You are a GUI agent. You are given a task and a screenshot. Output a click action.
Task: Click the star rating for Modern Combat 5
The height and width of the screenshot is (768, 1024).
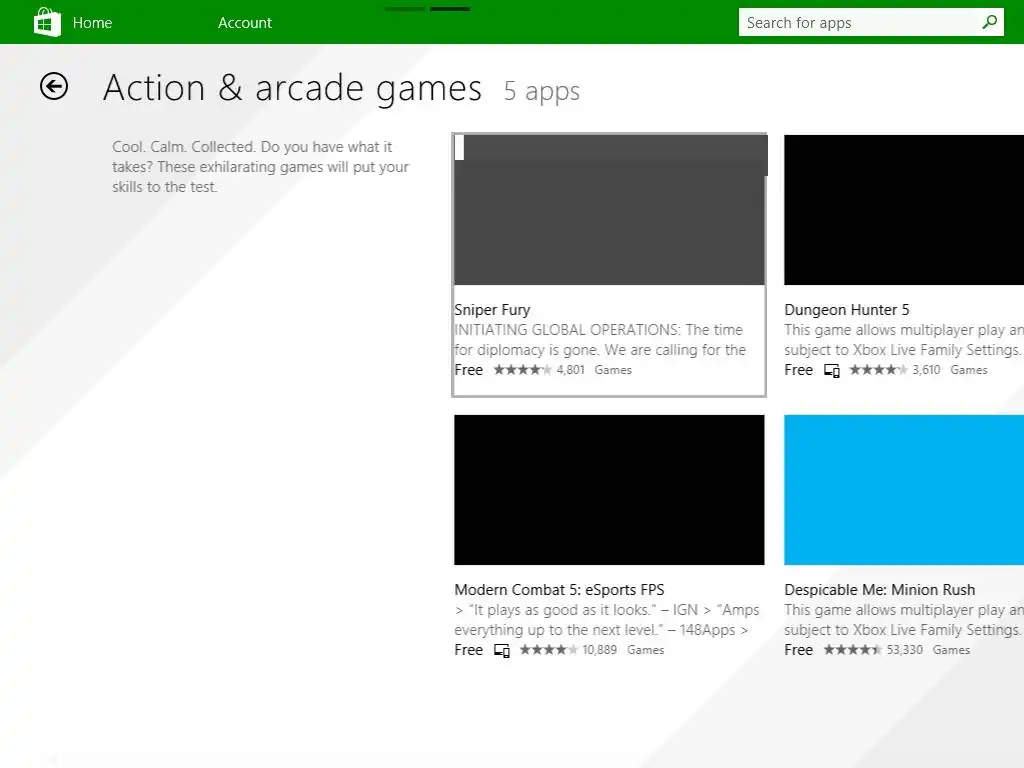point(548,650)
